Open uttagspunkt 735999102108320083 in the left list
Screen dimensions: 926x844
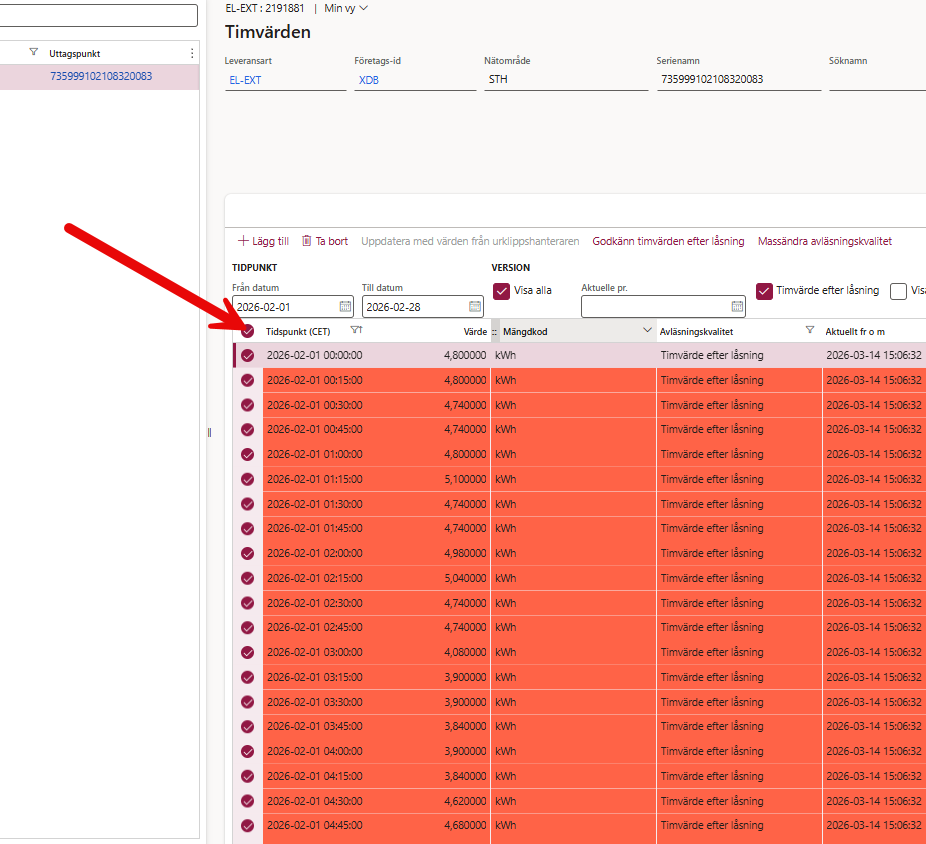pos(101,76)
